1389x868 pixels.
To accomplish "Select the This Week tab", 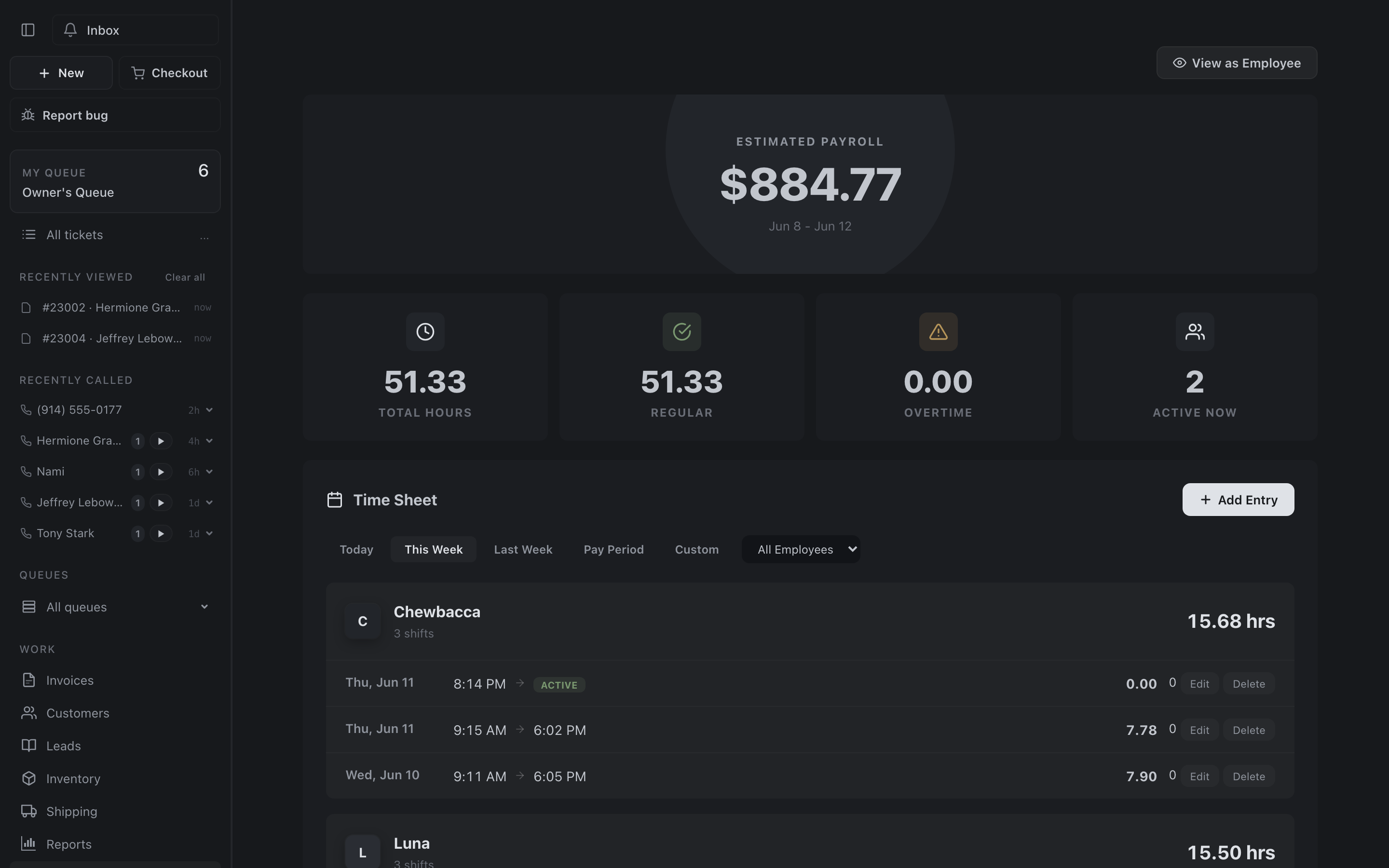I will click(x=434, y=549).
